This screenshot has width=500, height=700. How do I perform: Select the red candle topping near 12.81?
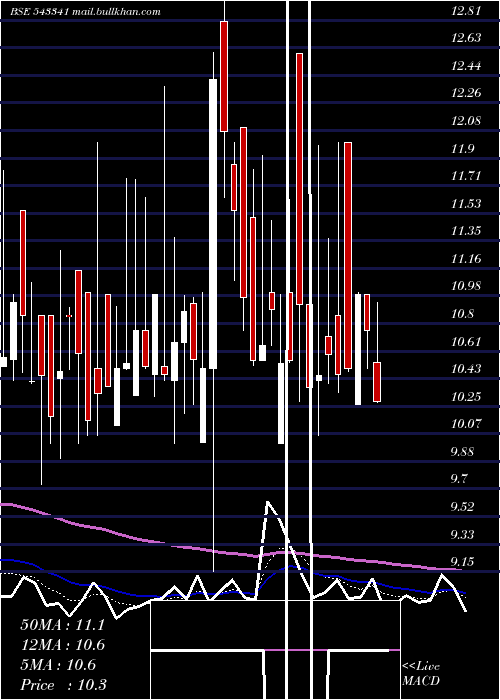point(224,76)
